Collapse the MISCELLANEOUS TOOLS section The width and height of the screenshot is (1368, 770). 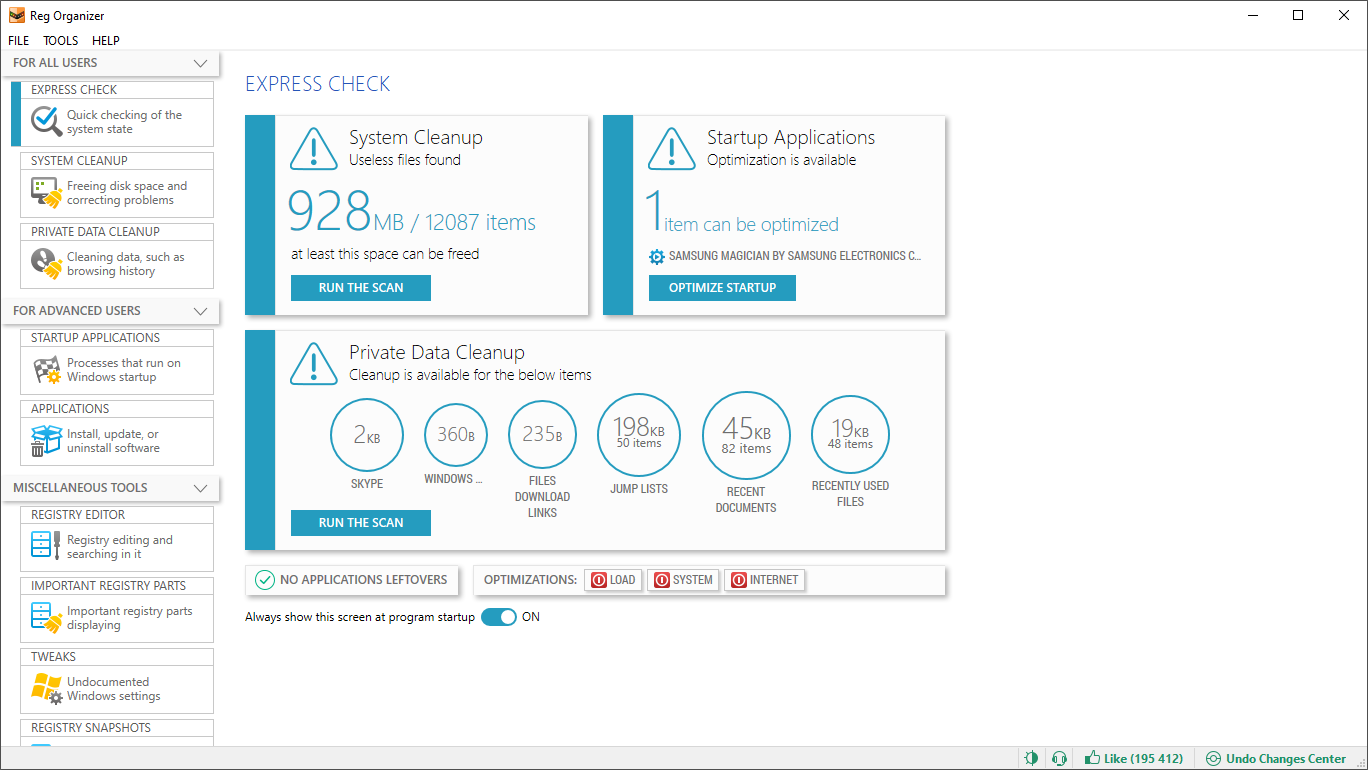[x=199, y=488]
